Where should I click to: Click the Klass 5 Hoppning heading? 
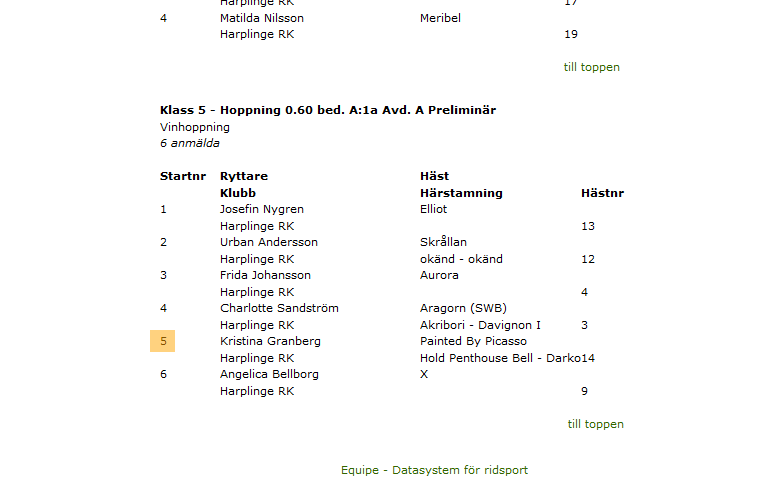pyautogui.click(x=328, y=110)
